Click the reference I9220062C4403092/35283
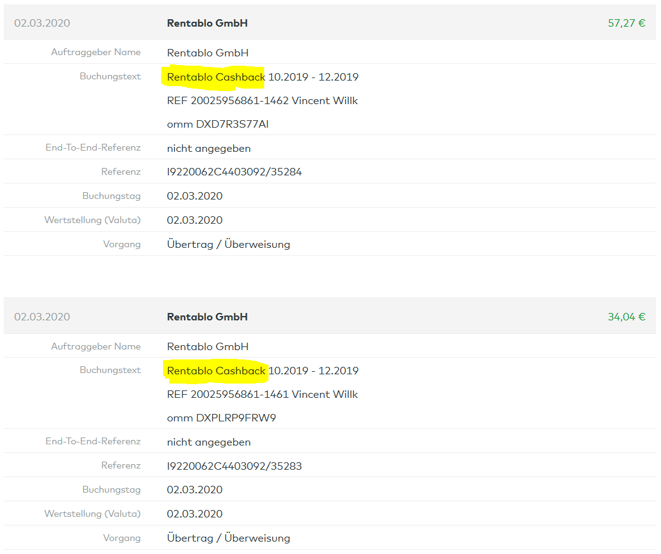The image size is (661, 554). [x=234, y=466]
